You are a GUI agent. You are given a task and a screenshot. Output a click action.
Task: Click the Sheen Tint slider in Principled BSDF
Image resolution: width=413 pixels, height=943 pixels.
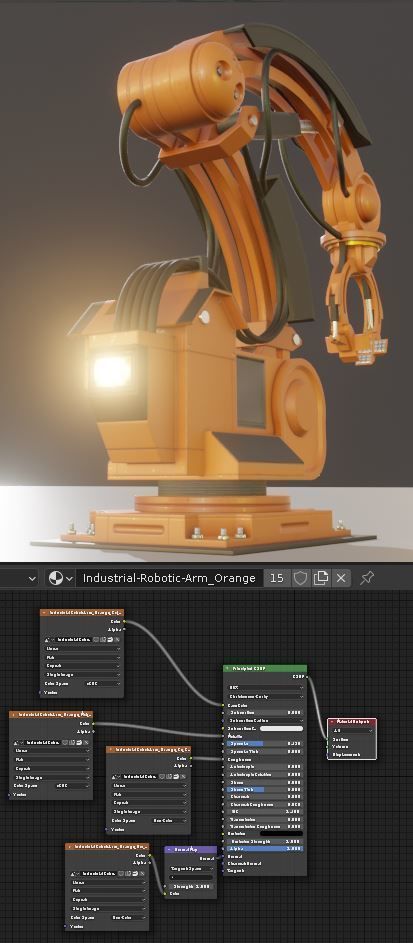pos(265,790)
